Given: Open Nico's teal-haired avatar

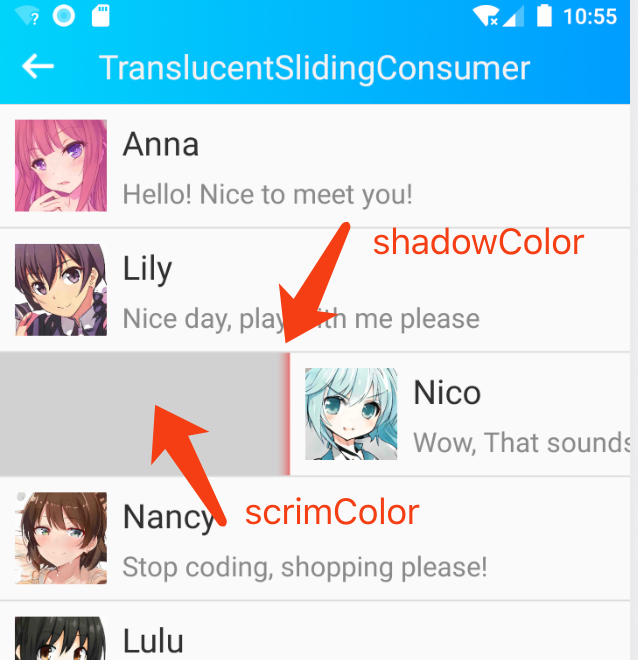Looking at the screenshot, I should [x=351, y=414].
